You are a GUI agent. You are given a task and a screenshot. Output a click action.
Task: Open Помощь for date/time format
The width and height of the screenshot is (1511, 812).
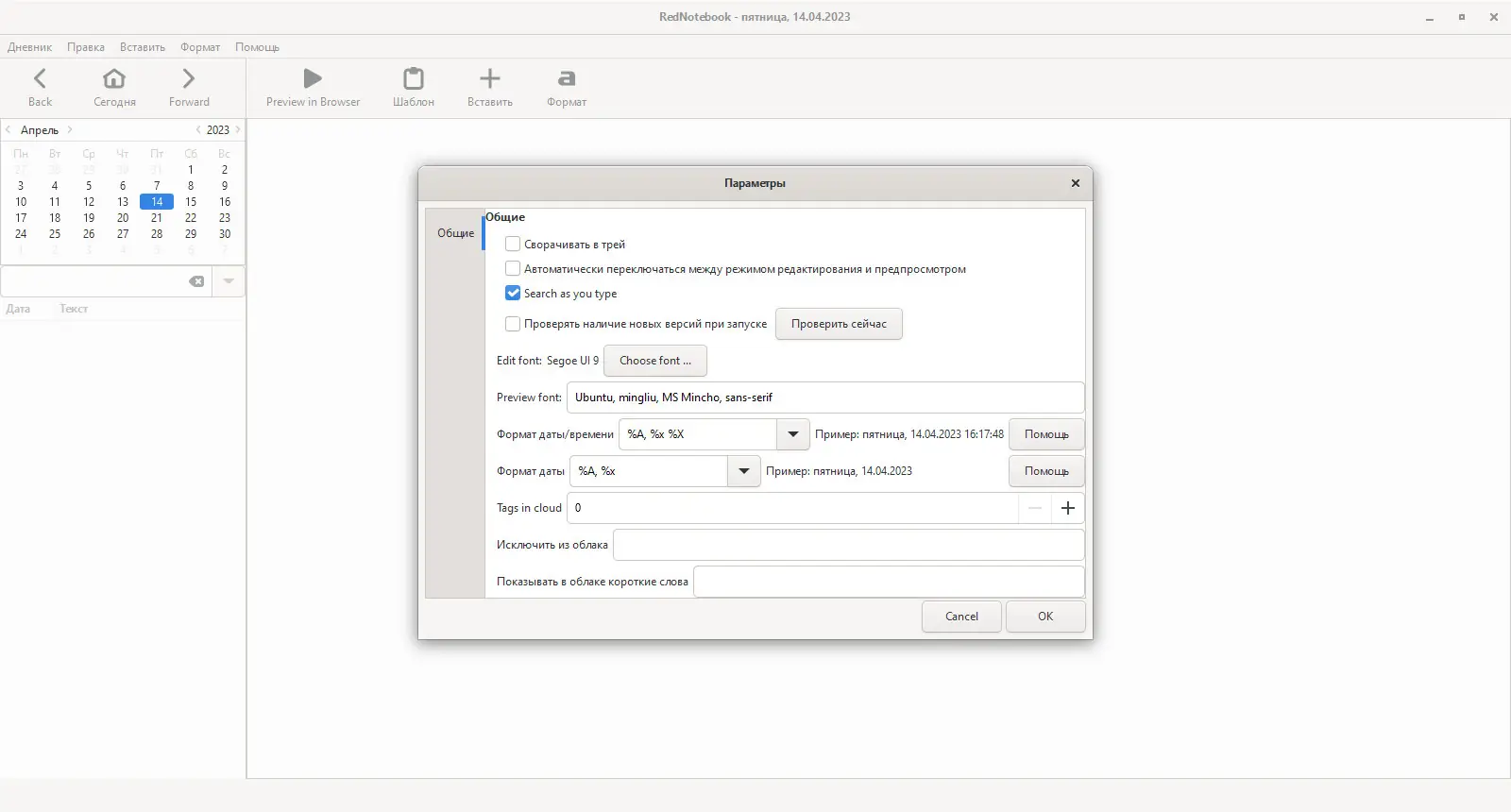click(x=1046, y=434)
